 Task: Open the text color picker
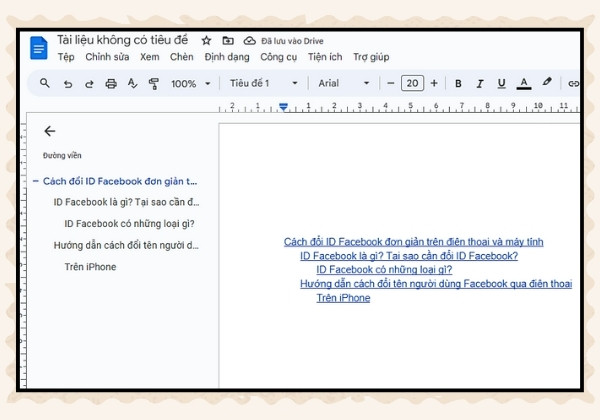click(x=524, y=83)
